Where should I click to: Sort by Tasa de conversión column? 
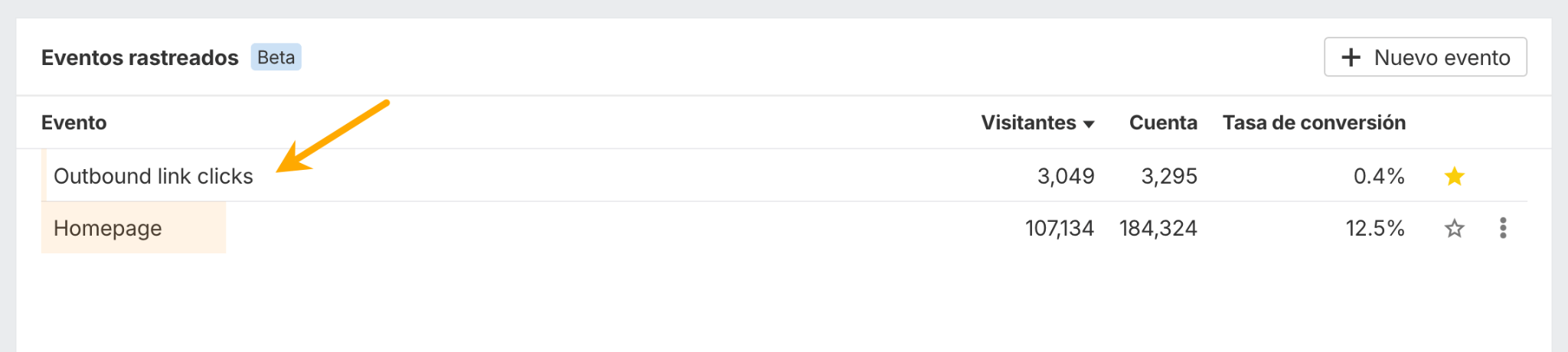1314,122
